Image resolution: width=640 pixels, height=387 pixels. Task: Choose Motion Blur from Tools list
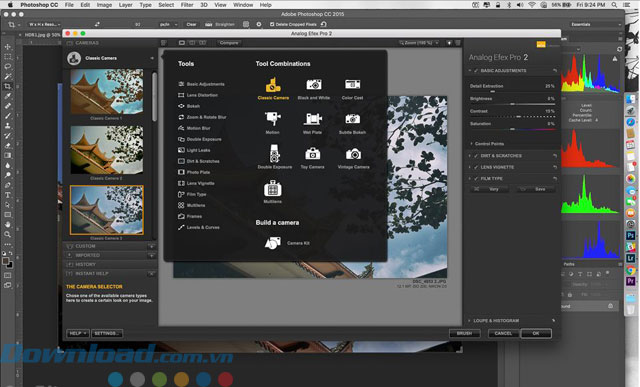point(194,128)
